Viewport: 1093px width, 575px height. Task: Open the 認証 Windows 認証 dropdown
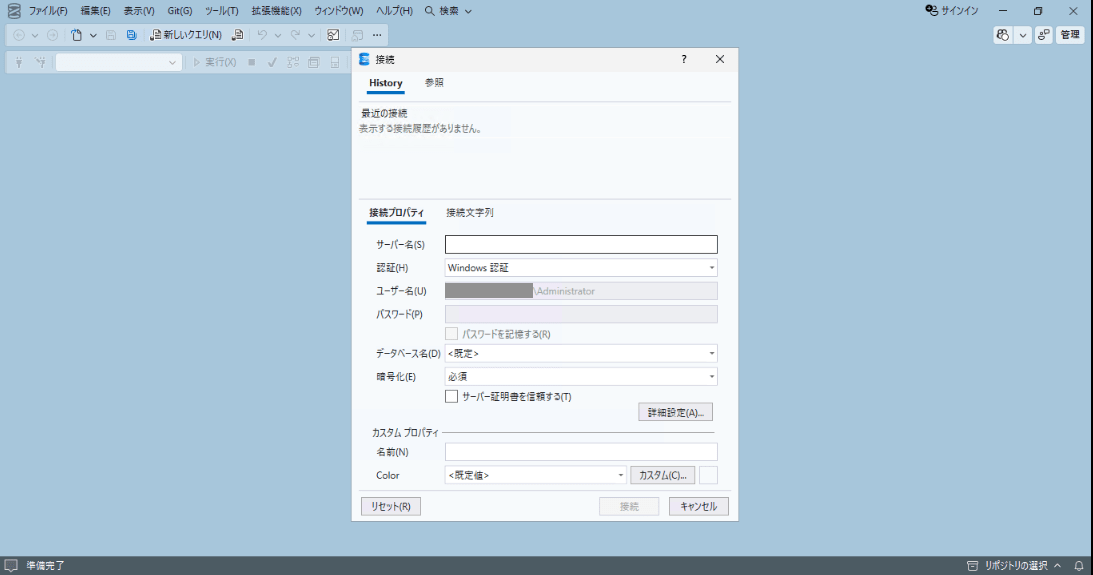581,268
